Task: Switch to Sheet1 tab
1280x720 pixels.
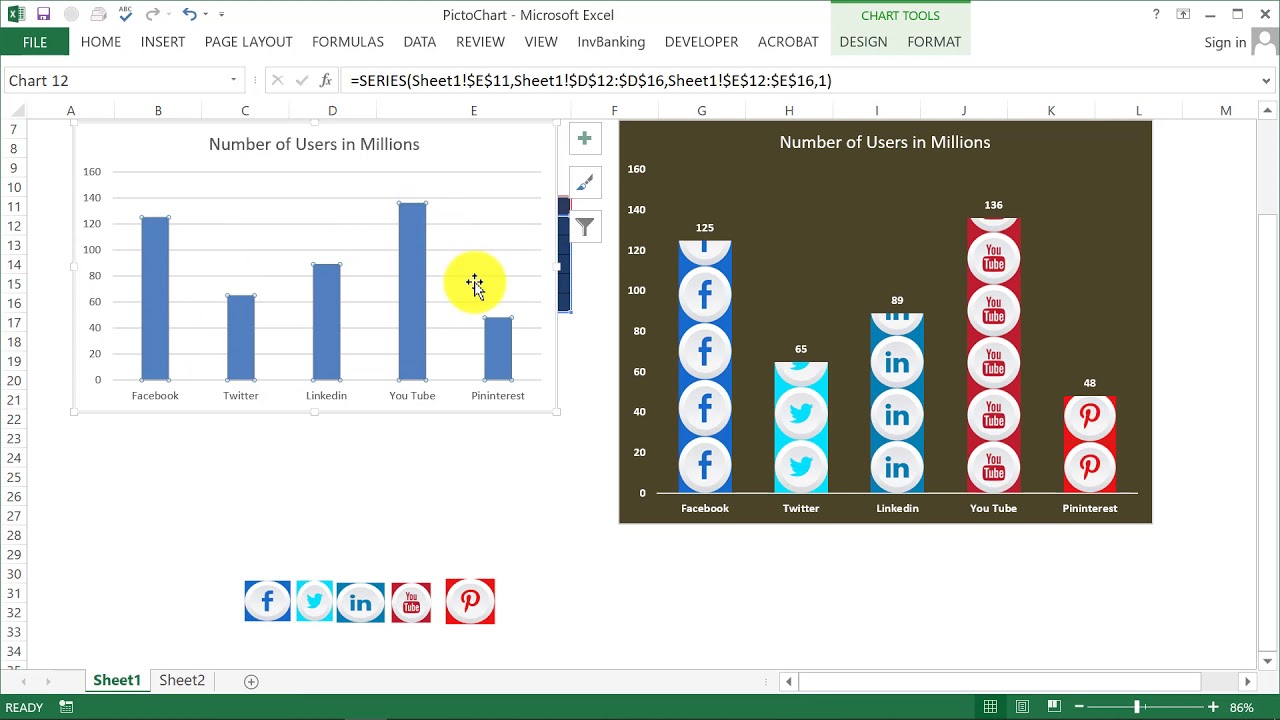Action: pos(117,680)
